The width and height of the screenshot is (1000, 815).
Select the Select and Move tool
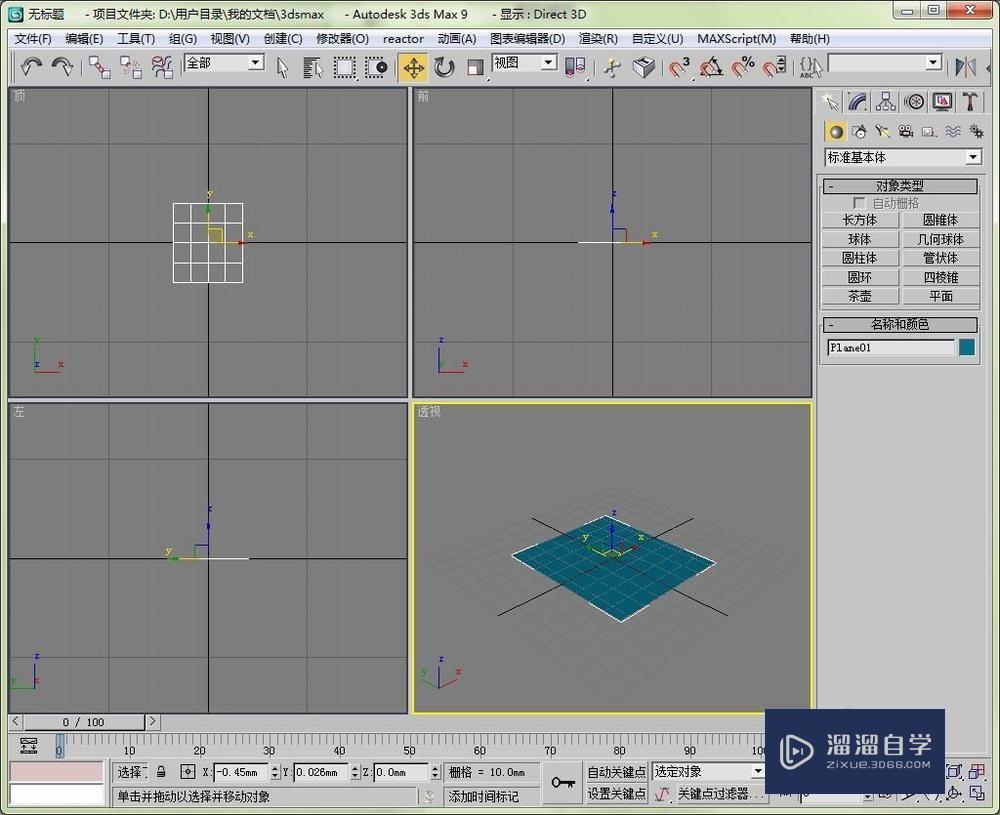point(412,67)
